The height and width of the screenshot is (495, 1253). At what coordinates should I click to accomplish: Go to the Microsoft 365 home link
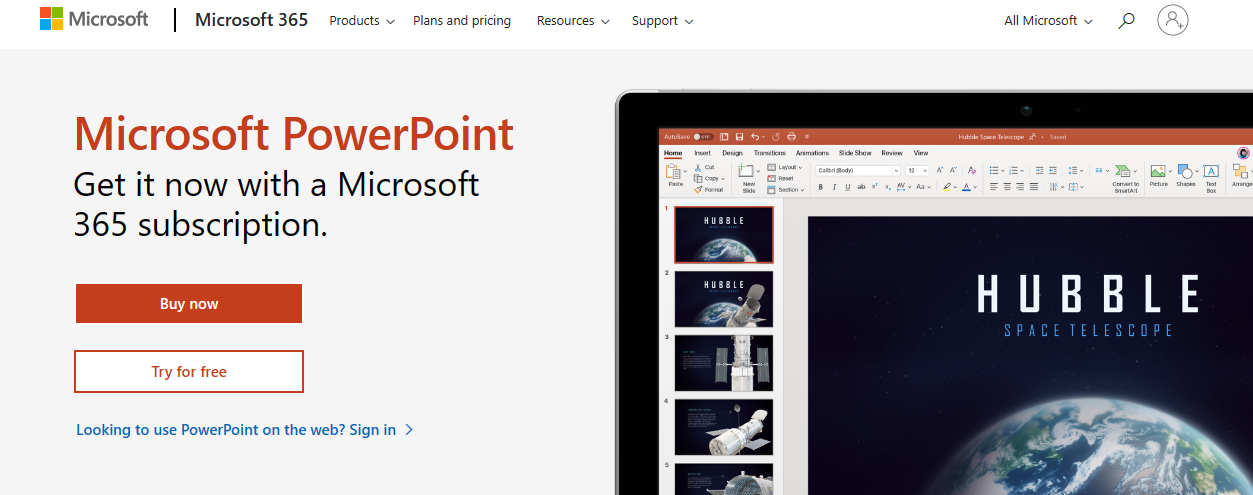pos(252,20)
